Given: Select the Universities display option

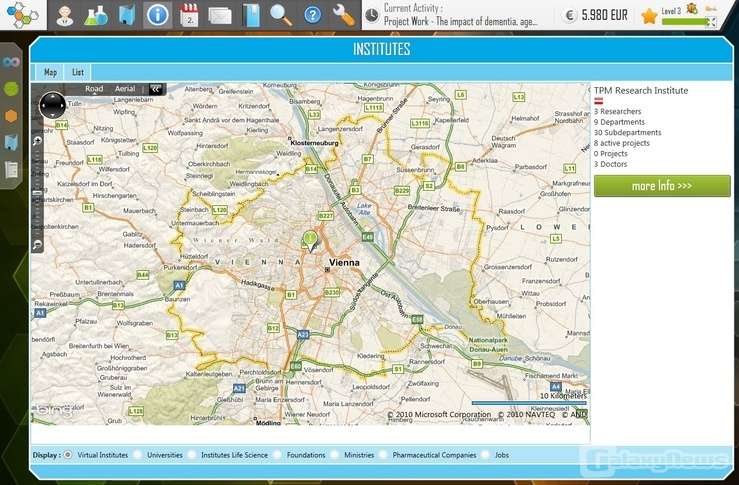Looking at the screenshot, I should tap(138, 455).
